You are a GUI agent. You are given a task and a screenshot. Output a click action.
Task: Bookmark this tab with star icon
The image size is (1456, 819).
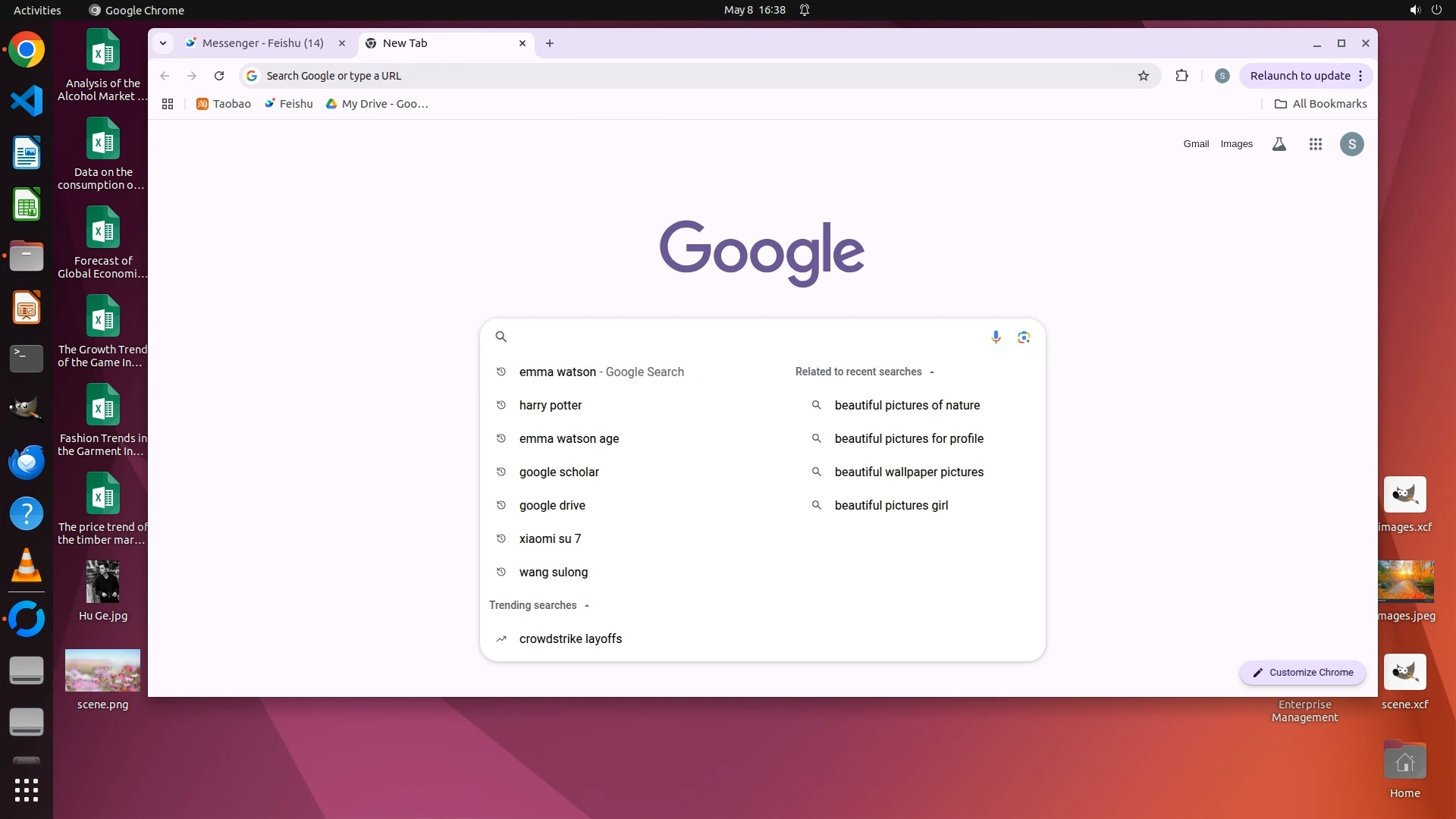coord(1144,76)
